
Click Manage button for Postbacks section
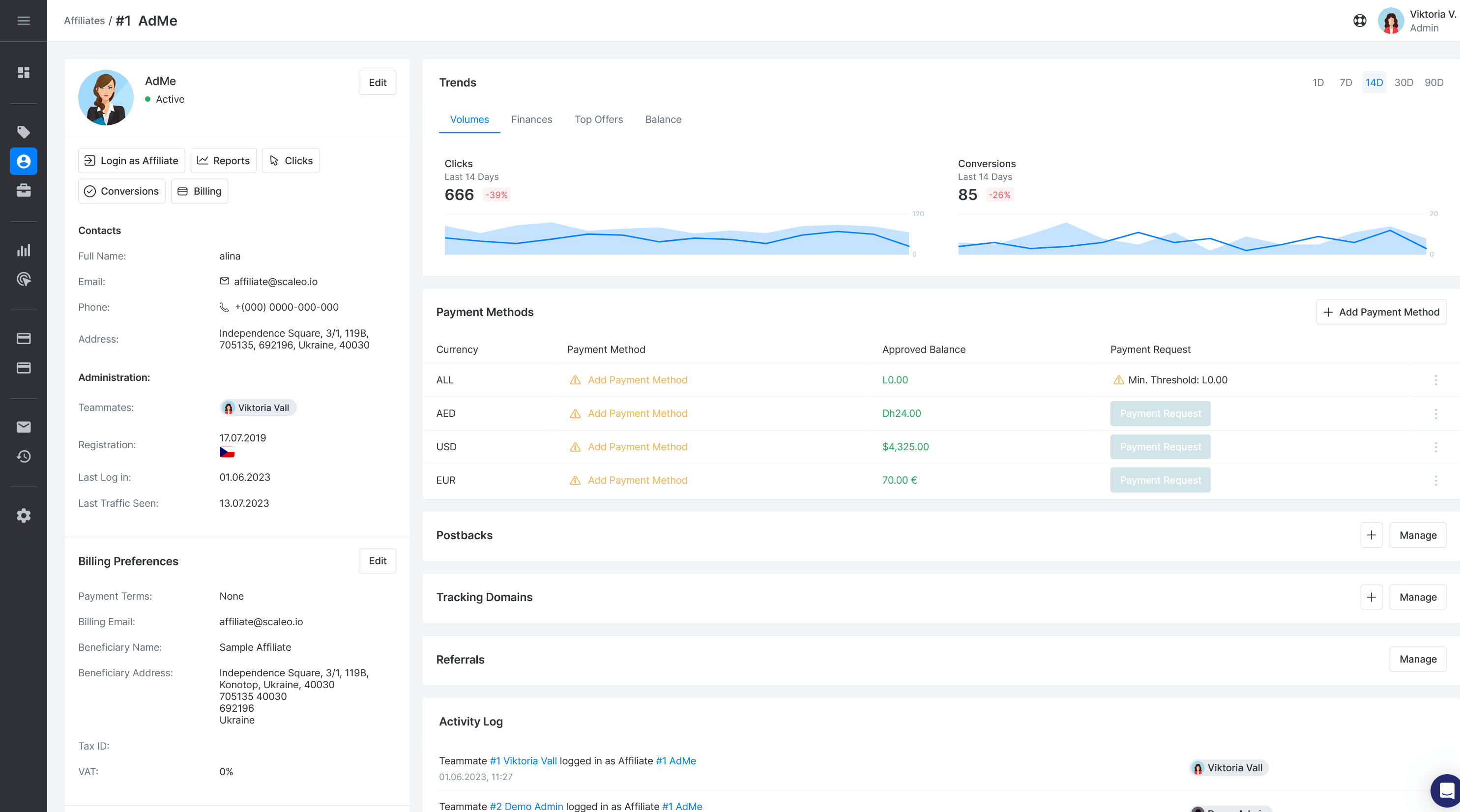1417,535
